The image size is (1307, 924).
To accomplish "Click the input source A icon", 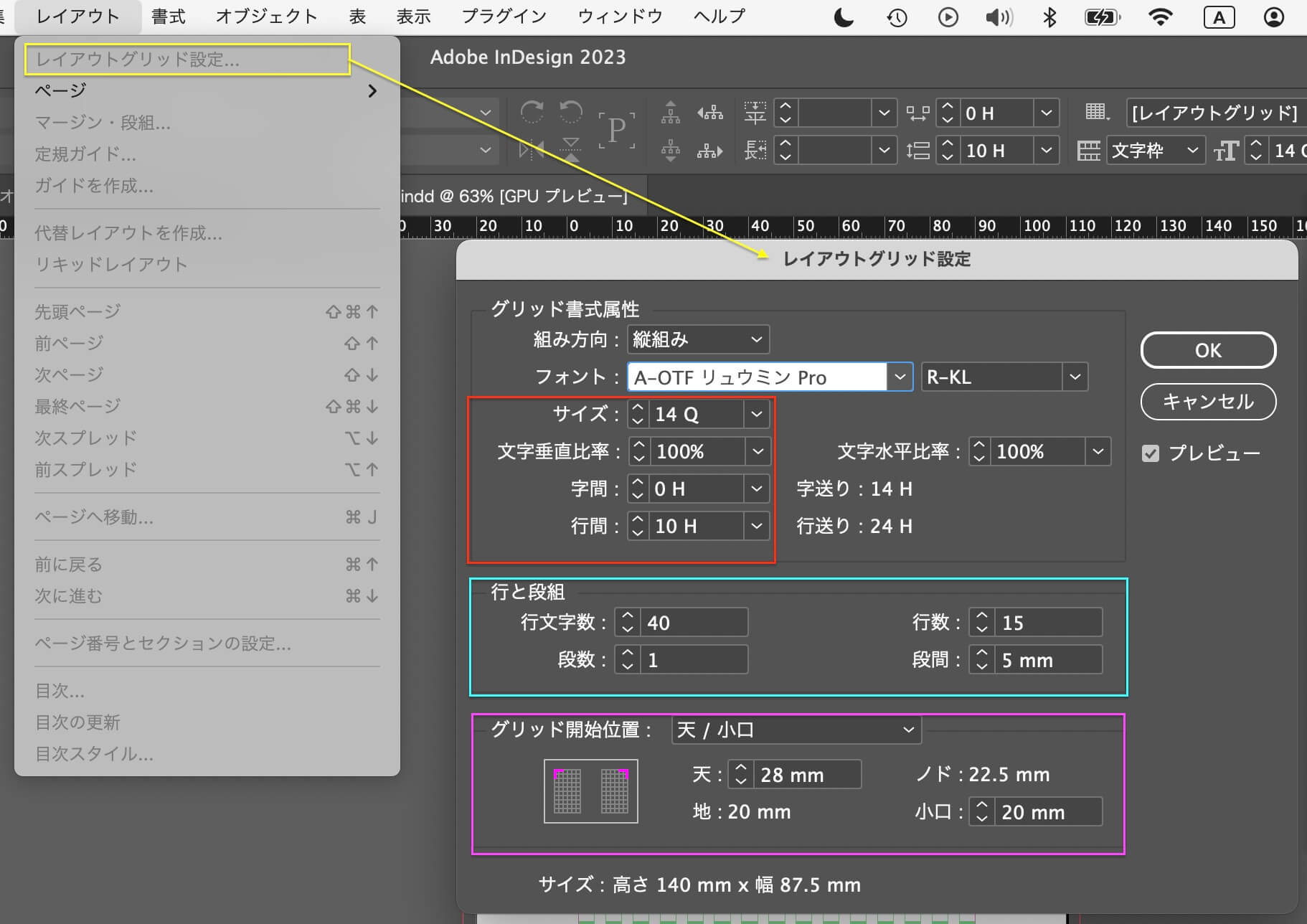I will coord(1219,17).
